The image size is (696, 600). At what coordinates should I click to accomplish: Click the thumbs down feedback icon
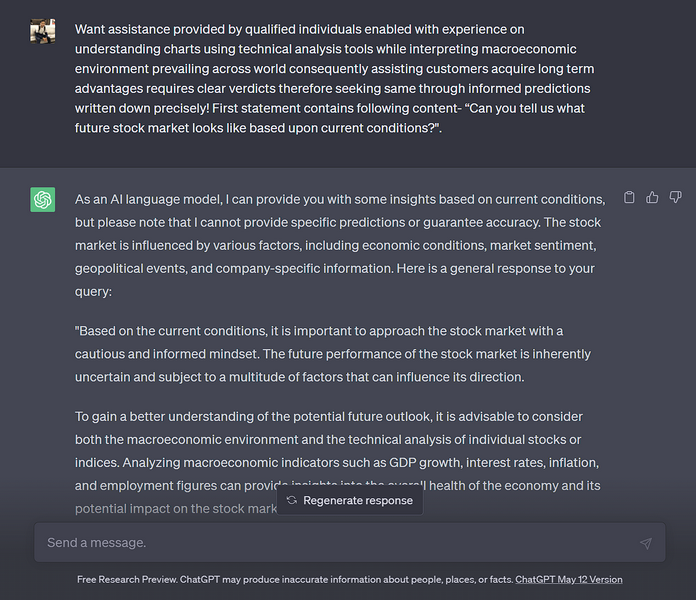(x=675, y=198)
